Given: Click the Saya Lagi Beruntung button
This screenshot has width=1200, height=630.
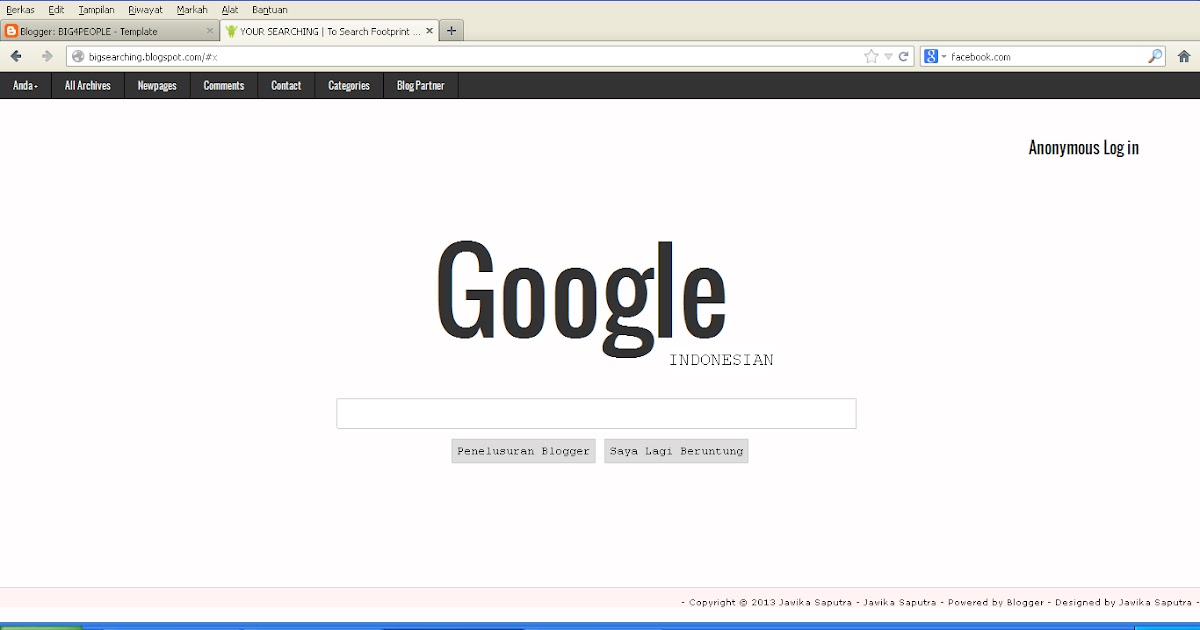Looking at the screenshot, I should (x=676, y=451).
